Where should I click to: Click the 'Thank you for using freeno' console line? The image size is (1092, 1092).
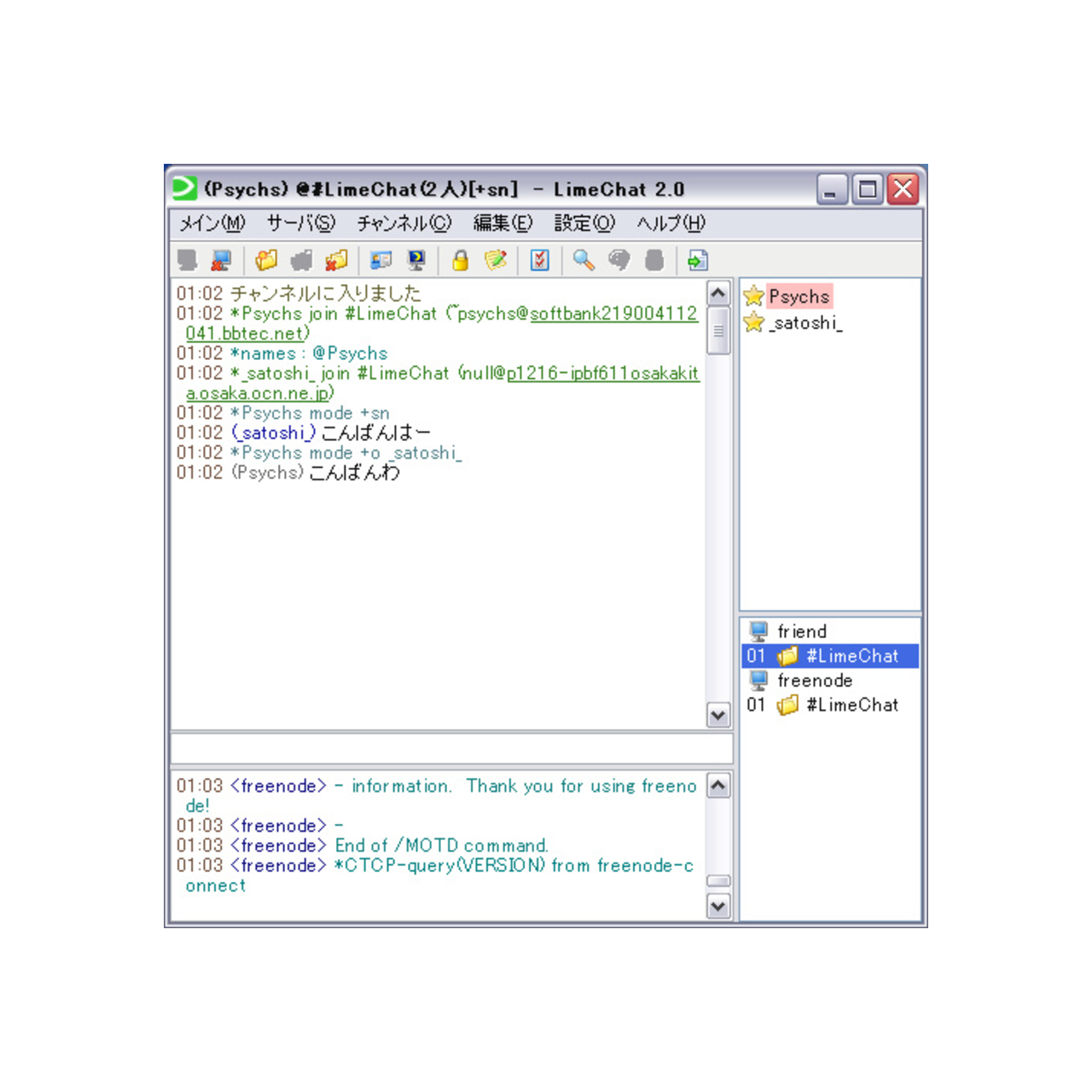[581, 786]
